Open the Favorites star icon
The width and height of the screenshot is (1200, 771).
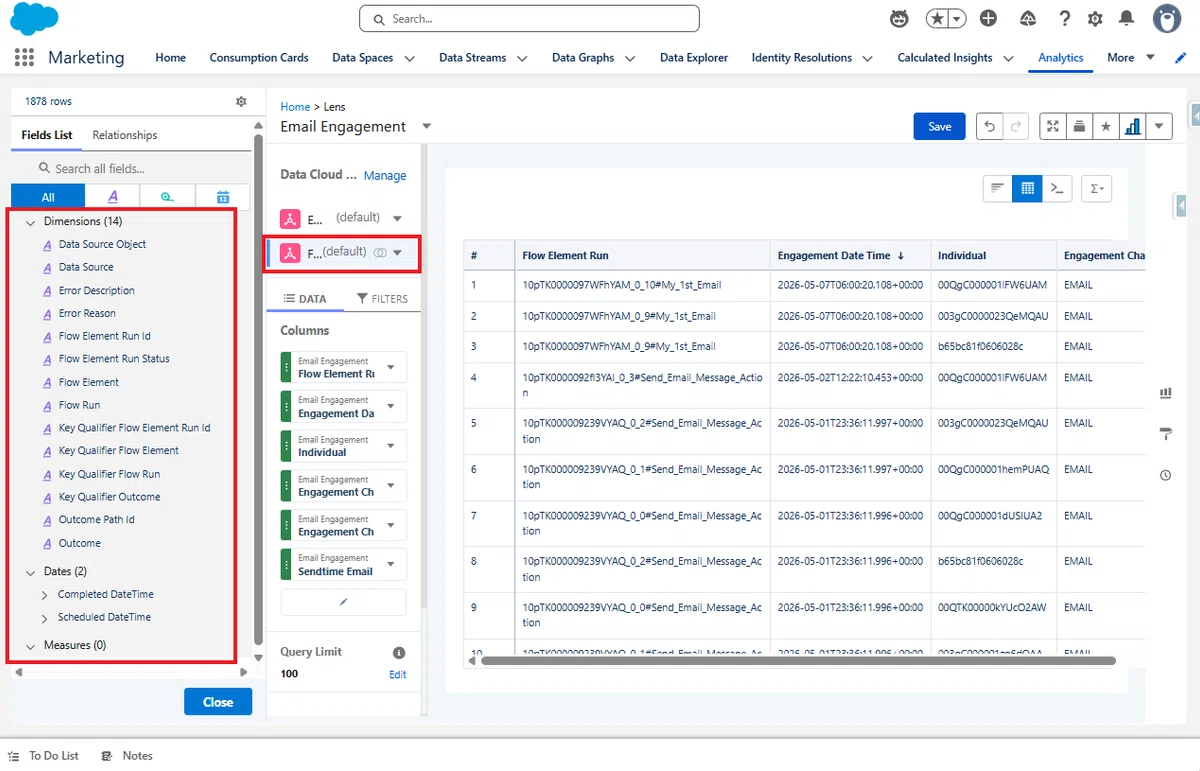(x=939, y=19)
